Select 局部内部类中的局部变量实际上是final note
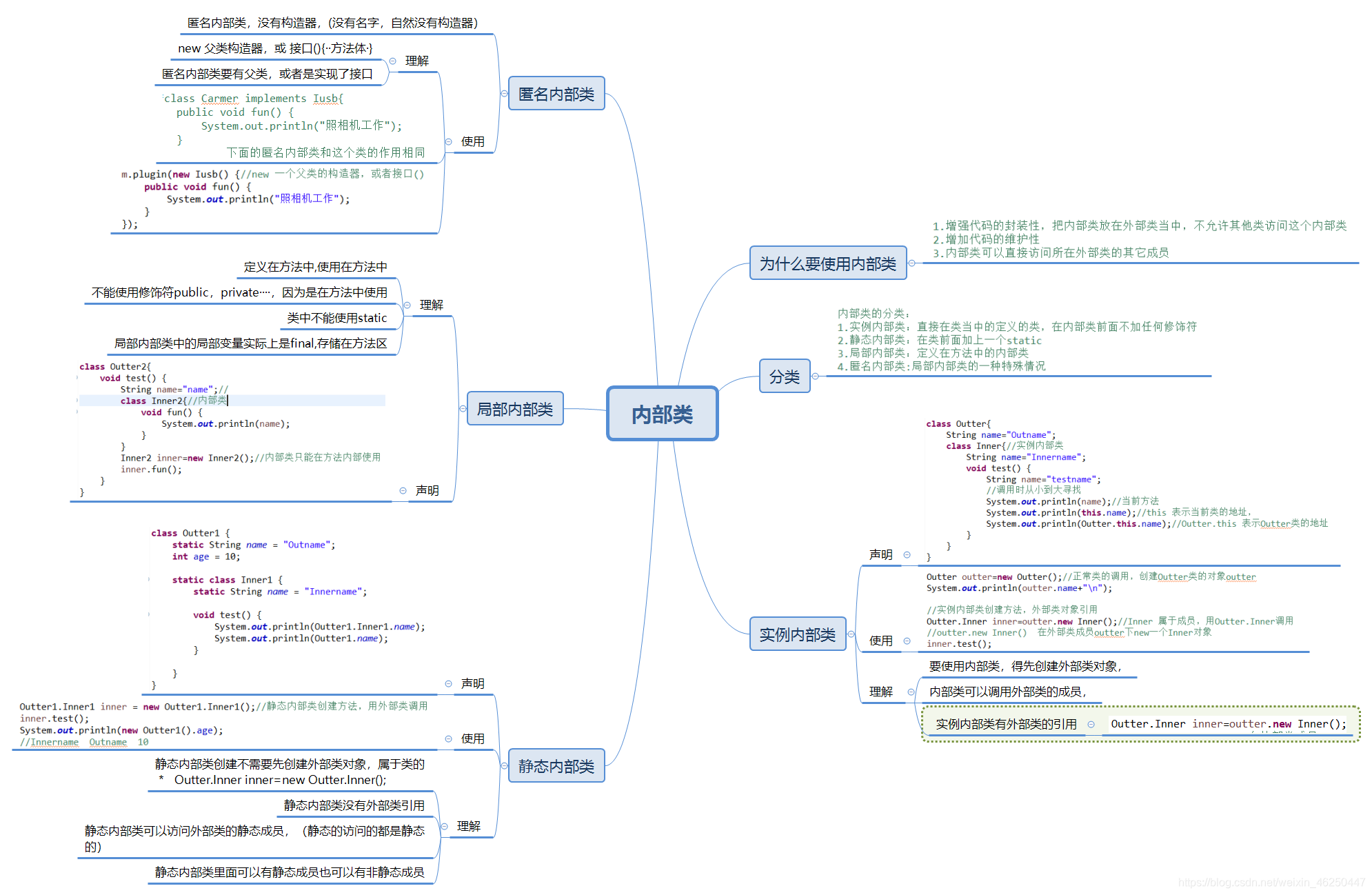The height and width of the screenshot is (895, 1372). point(251,344)
